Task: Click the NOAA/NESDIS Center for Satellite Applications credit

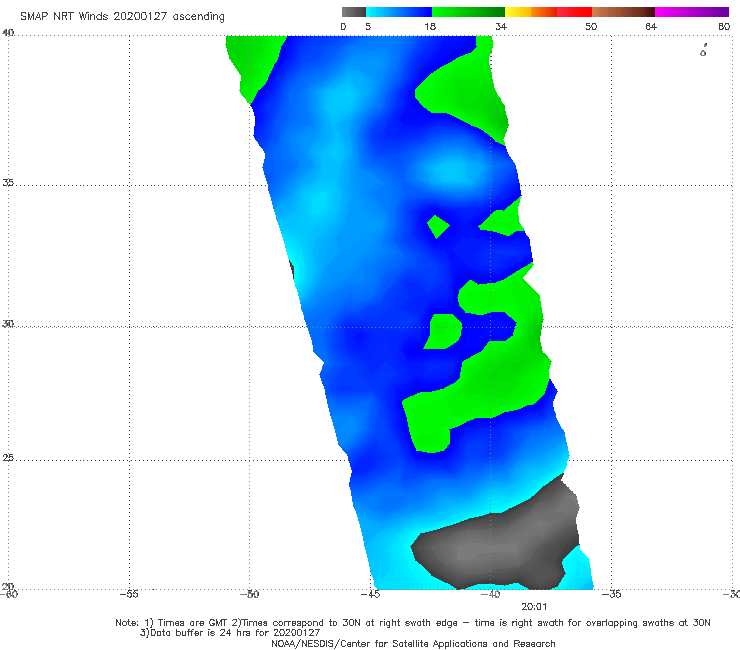Action: pos(413,644)
